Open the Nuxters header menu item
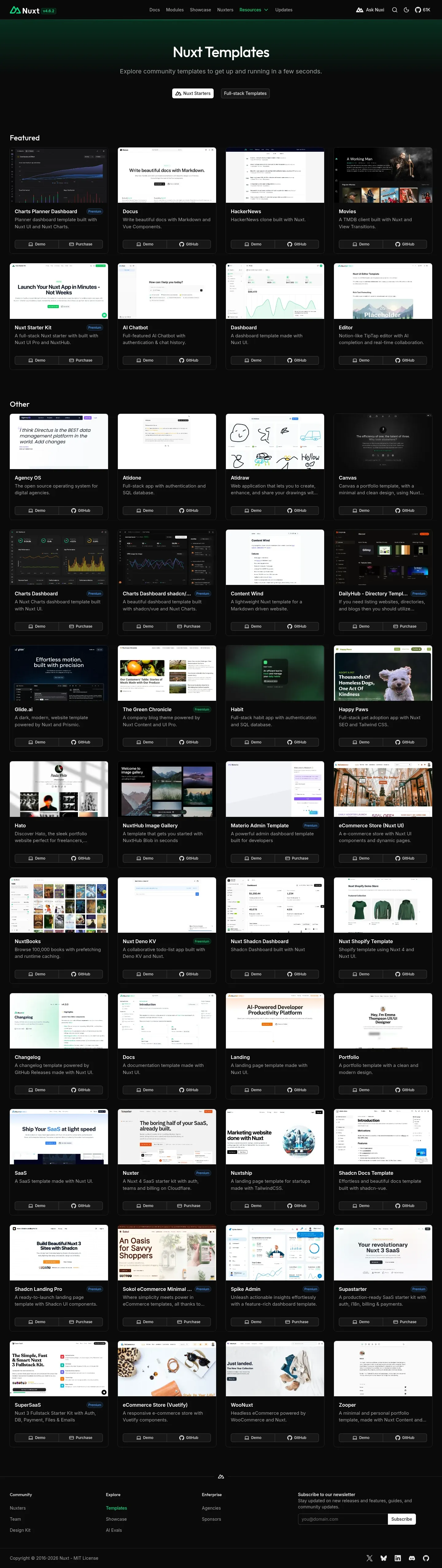This screenshot has width=442, height=1568. [x=225, y=10]
